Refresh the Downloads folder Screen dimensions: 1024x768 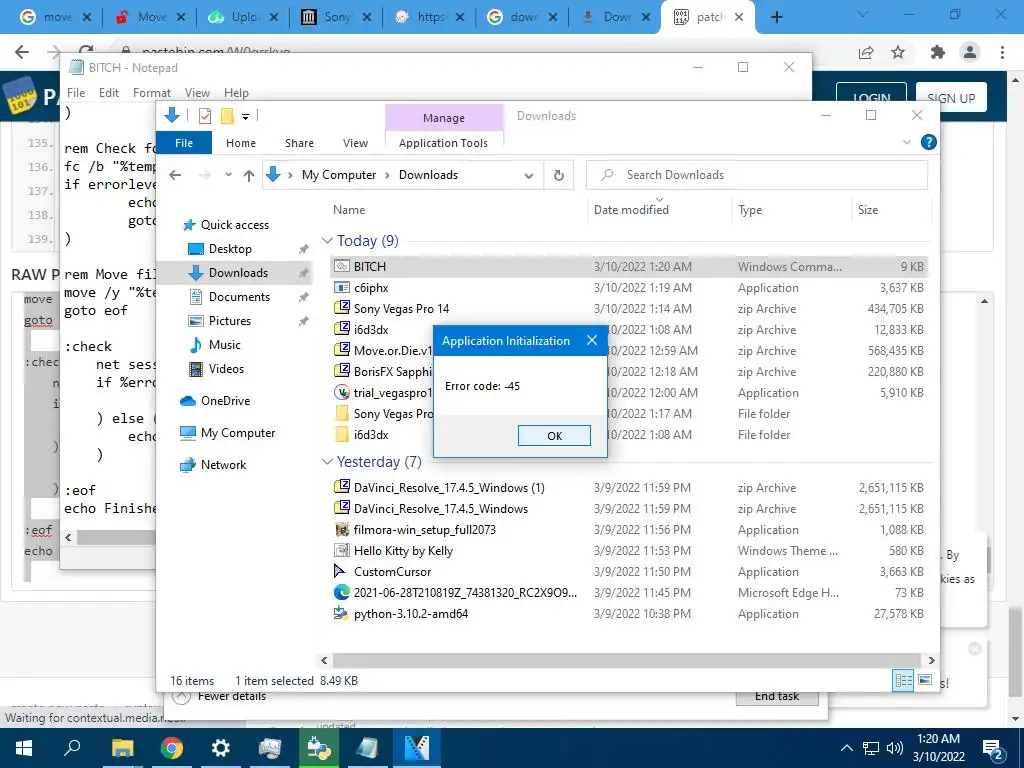(x=558, y=175)
